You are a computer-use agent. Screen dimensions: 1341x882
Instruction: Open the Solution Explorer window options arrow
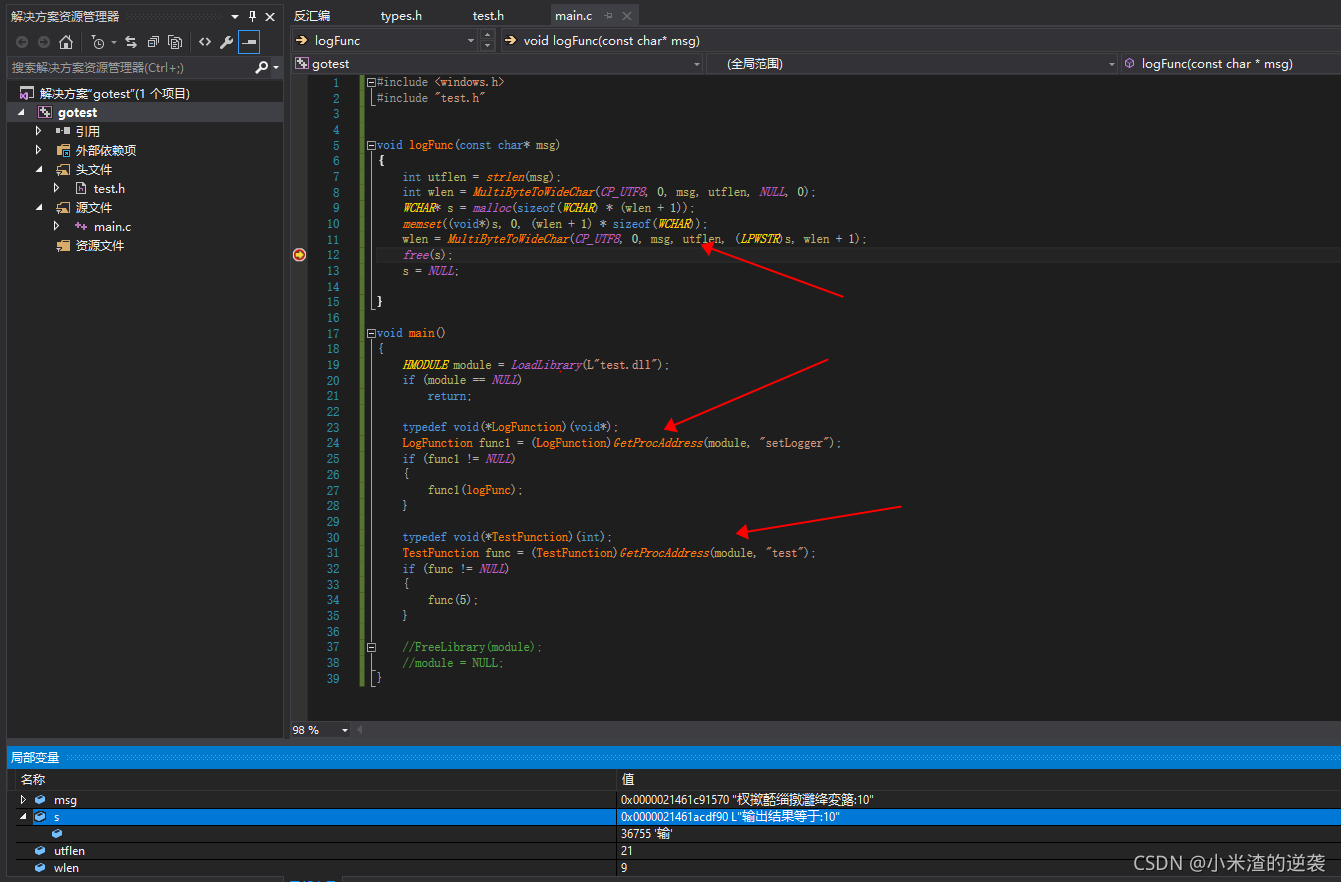pos(235,17)
